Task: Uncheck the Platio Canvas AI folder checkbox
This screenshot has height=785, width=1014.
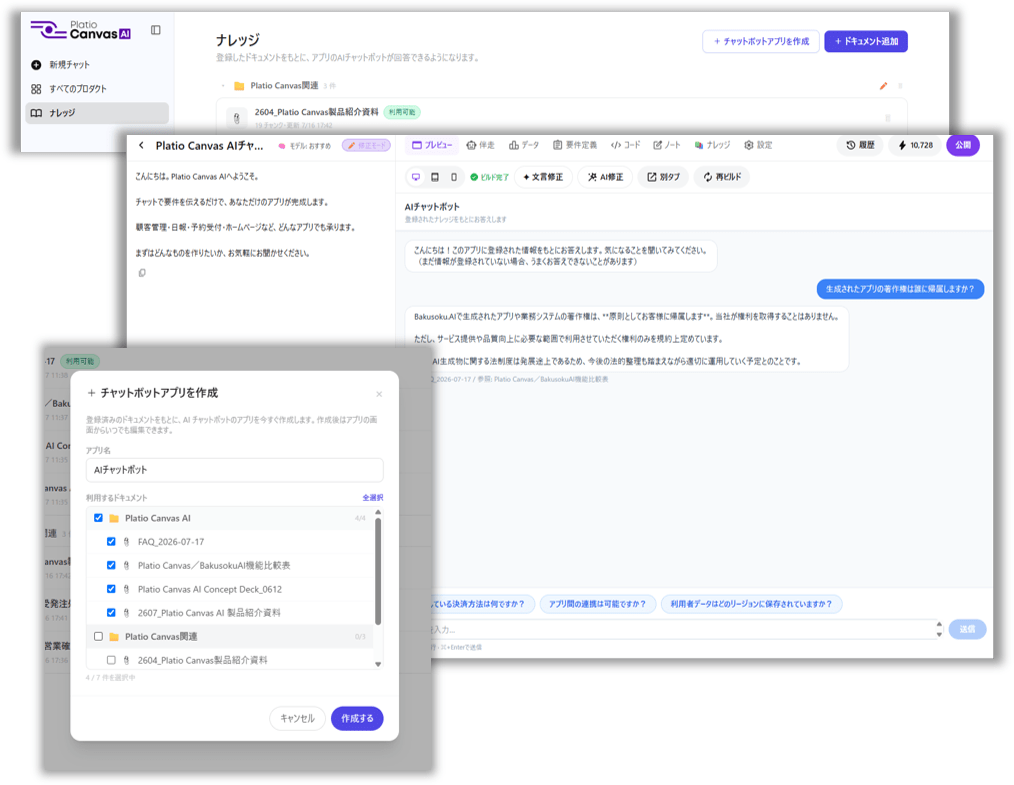Action: [98, 518]
